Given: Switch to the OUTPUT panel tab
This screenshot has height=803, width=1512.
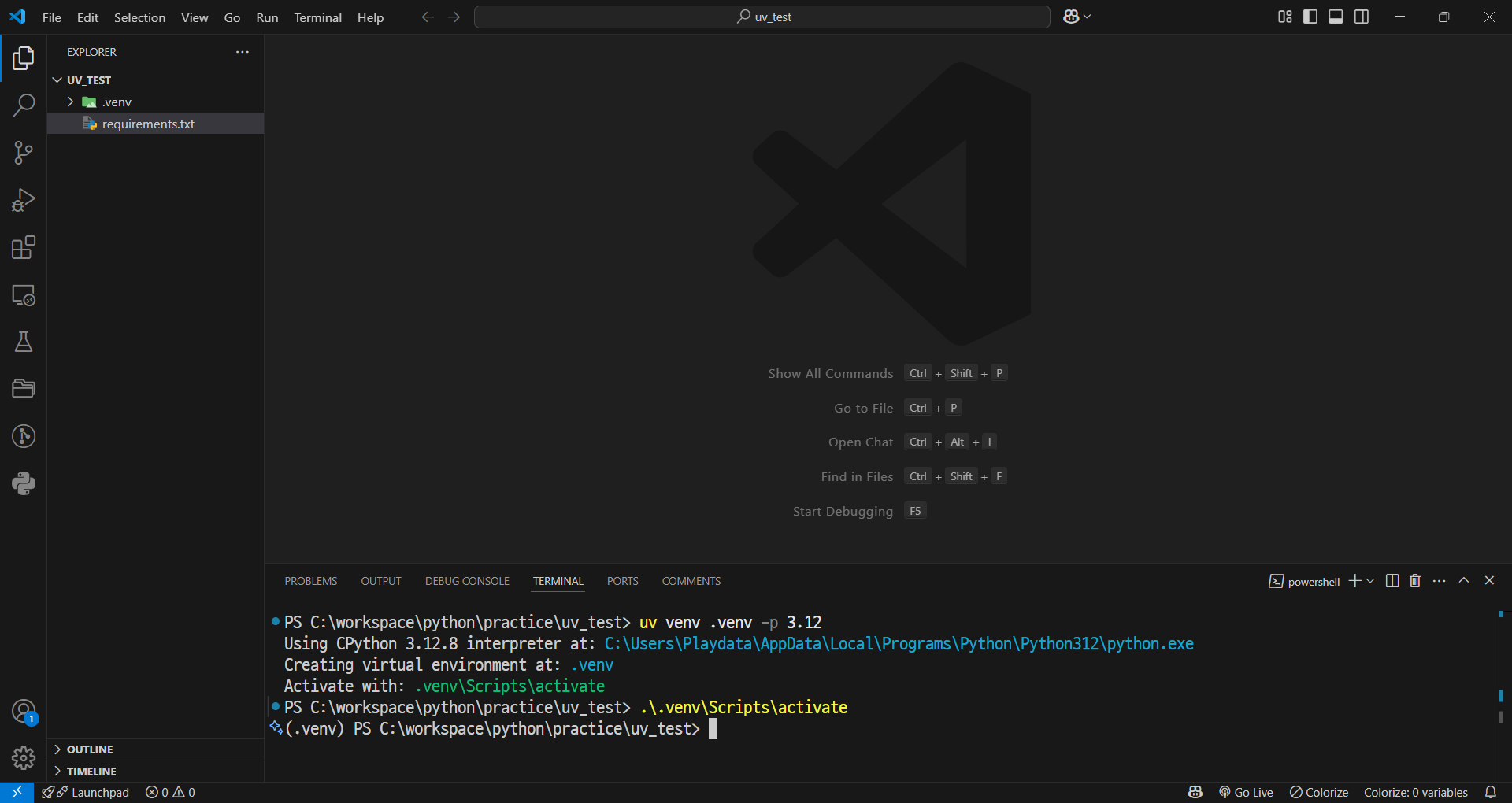Looking at the screenshot, I should 381,581.
